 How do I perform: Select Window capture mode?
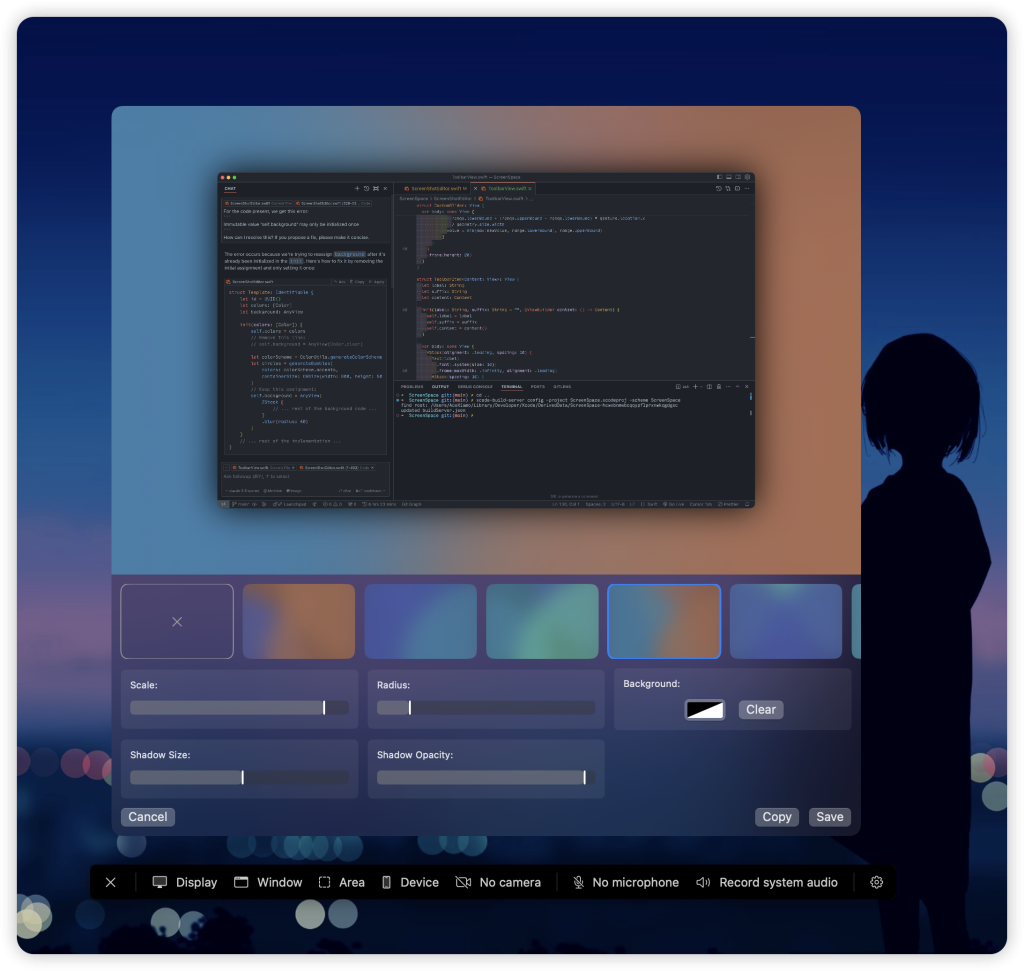(268, 882)
